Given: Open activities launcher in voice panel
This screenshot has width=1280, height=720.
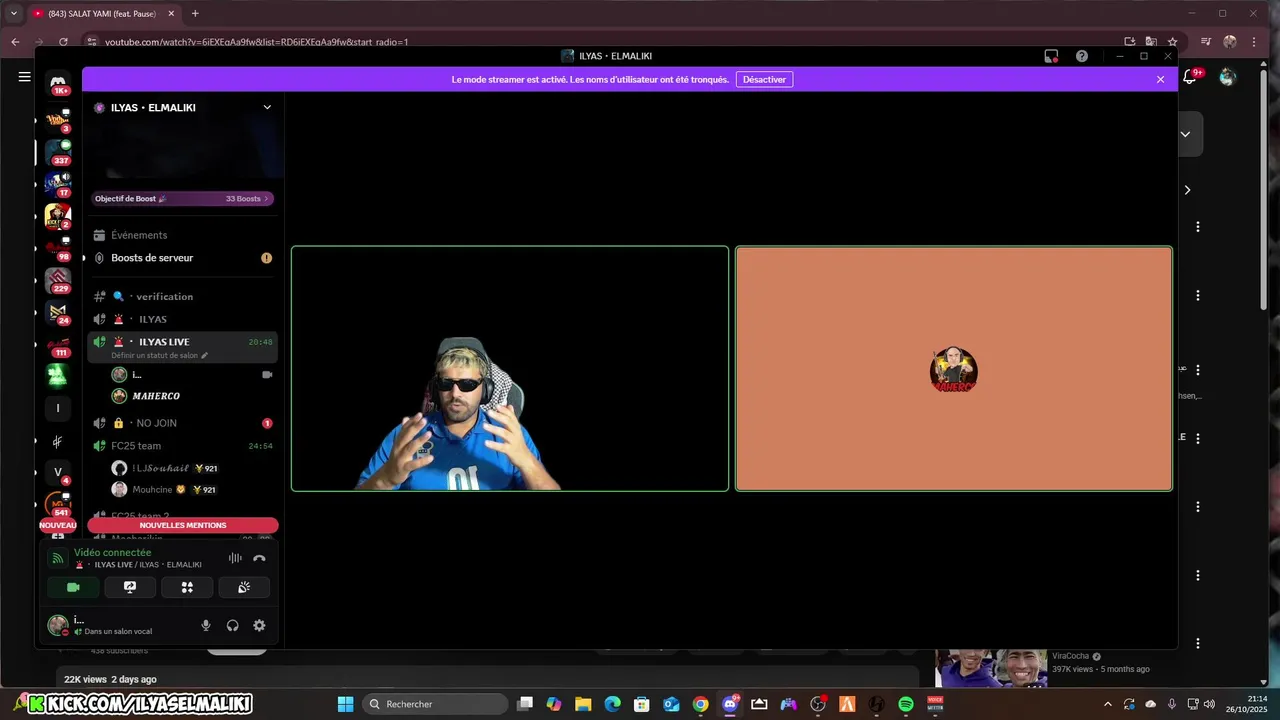Looking at the screenshot, I should [187, 587].
